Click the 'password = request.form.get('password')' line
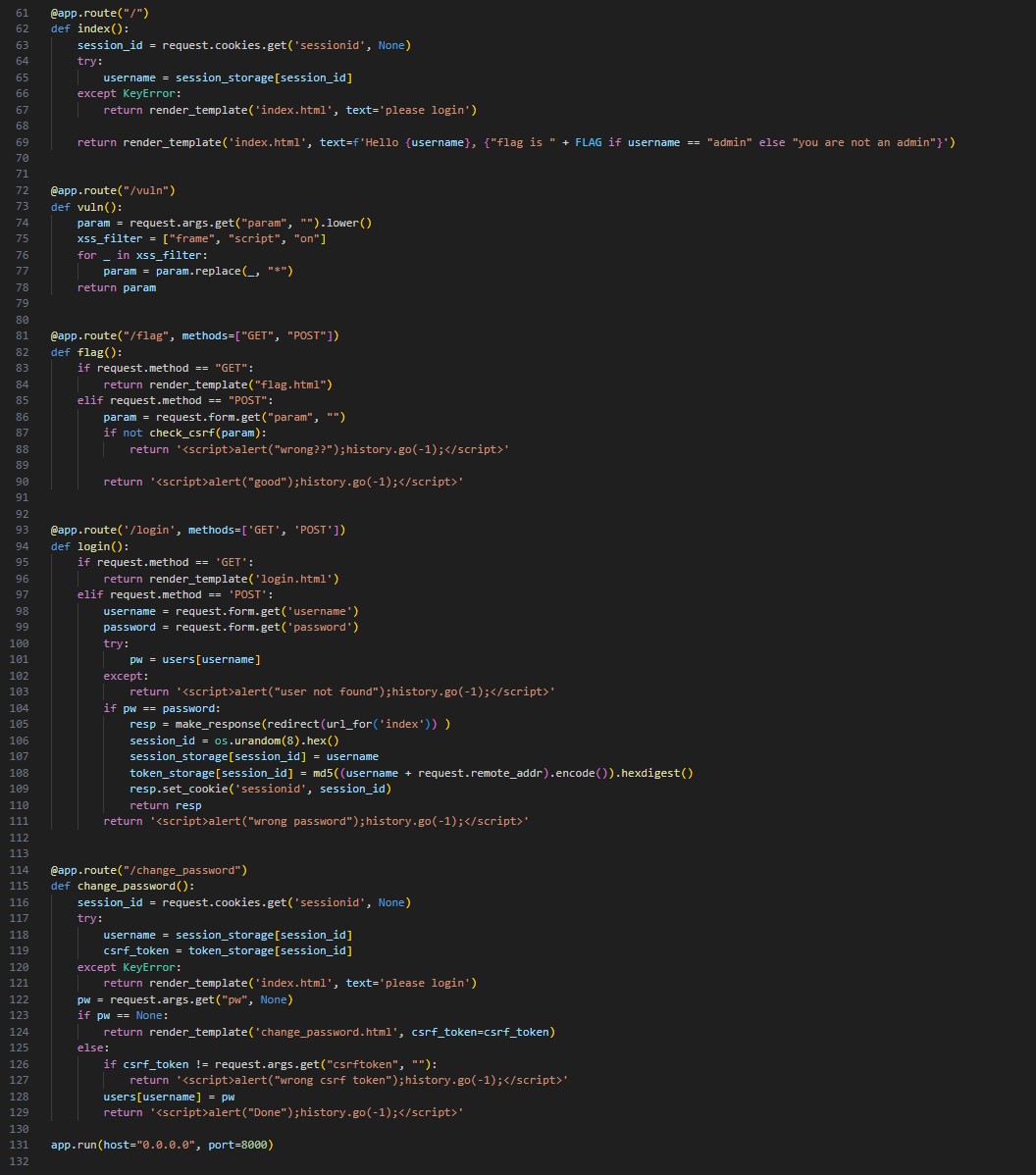Screen dimensions: 1036x1175 (x=231, y=627)
